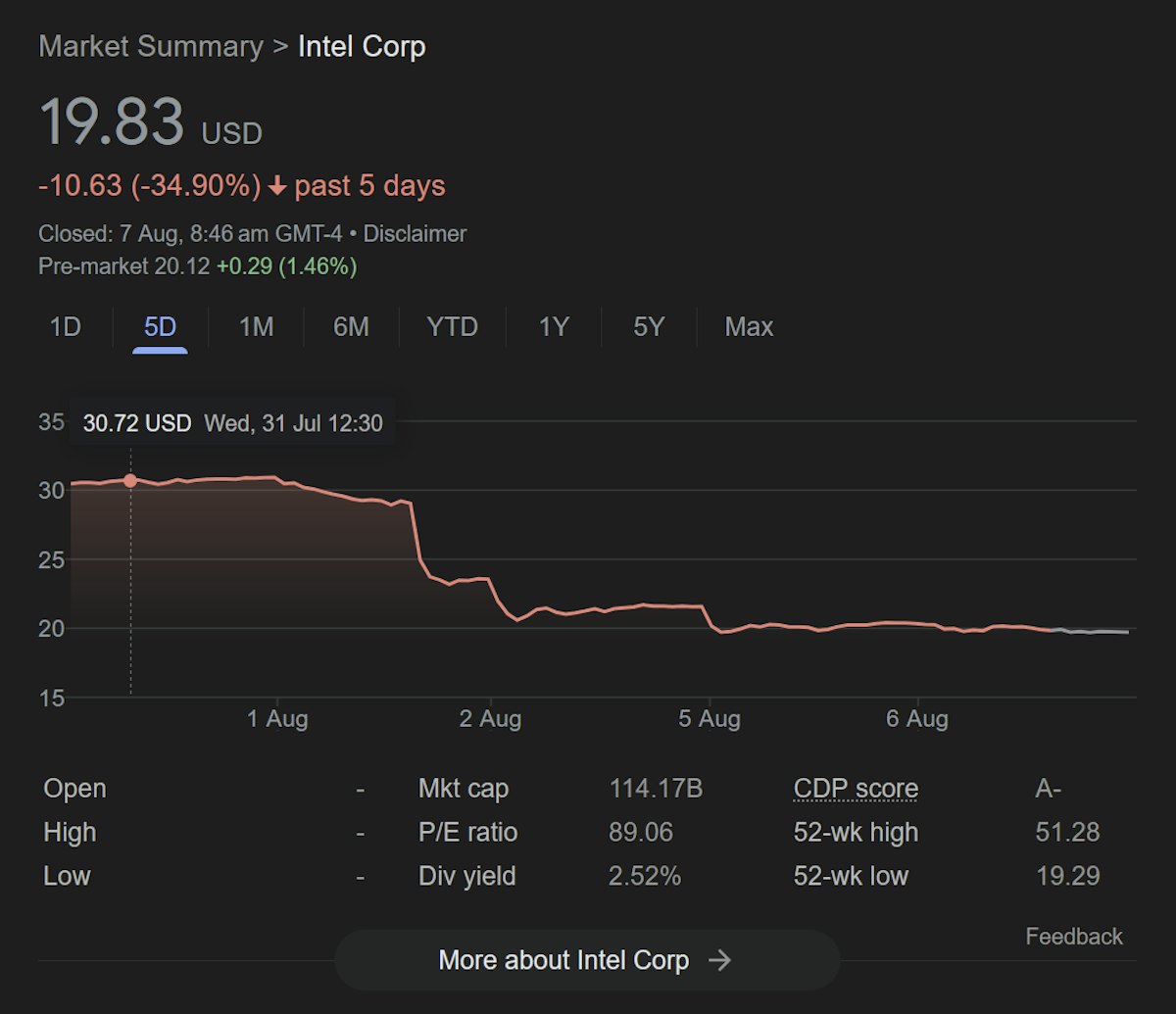
Task: Open the 5Y chart range
Action: point(649,327)
